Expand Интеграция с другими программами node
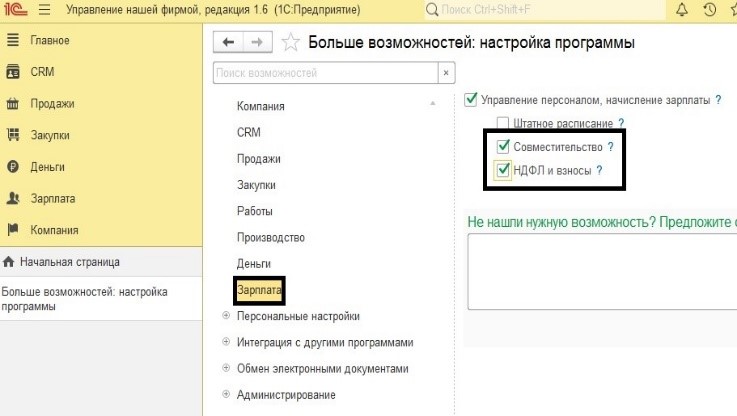737x416 pixels. pos(226,342)
